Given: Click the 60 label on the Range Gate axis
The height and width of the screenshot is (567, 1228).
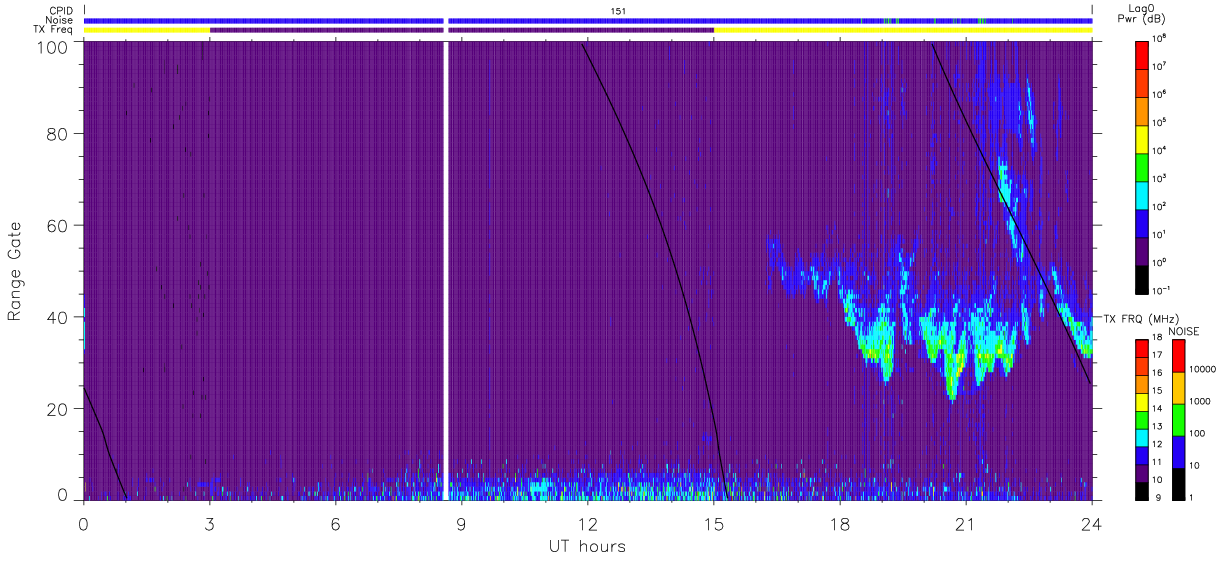Looking at the screenshot, I should point(58,225).
